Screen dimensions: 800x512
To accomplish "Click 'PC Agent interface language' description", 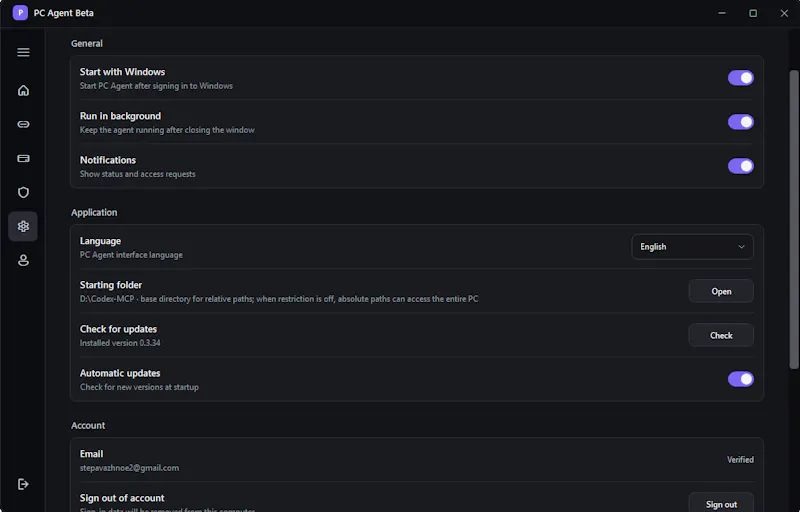I will pos(131,254).
